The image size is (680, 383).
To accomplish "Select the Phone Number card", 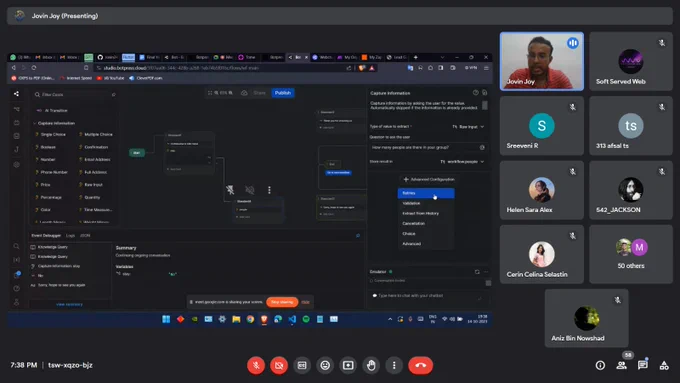I will click(x=51, y=172).
